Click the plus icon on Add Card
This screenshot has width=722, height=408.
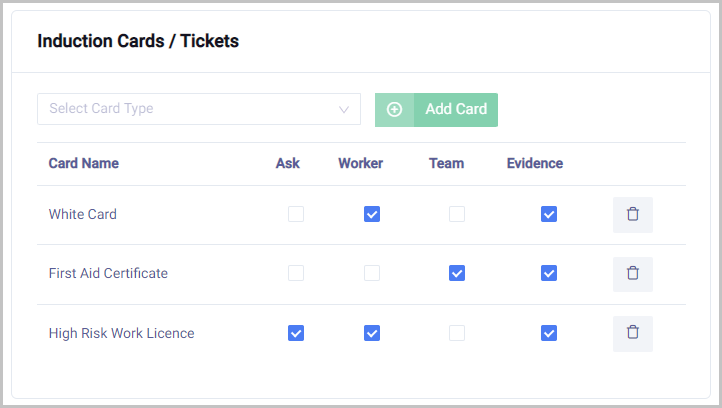click(x=394, y=109)
